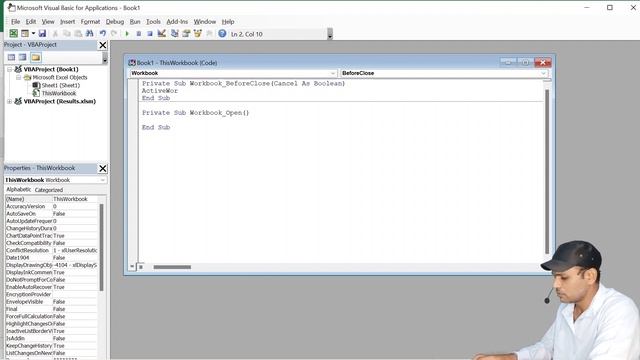Click the AutoSaveOn property value
The width and height of the screenshot is (640, 360).
click(75, 214)
